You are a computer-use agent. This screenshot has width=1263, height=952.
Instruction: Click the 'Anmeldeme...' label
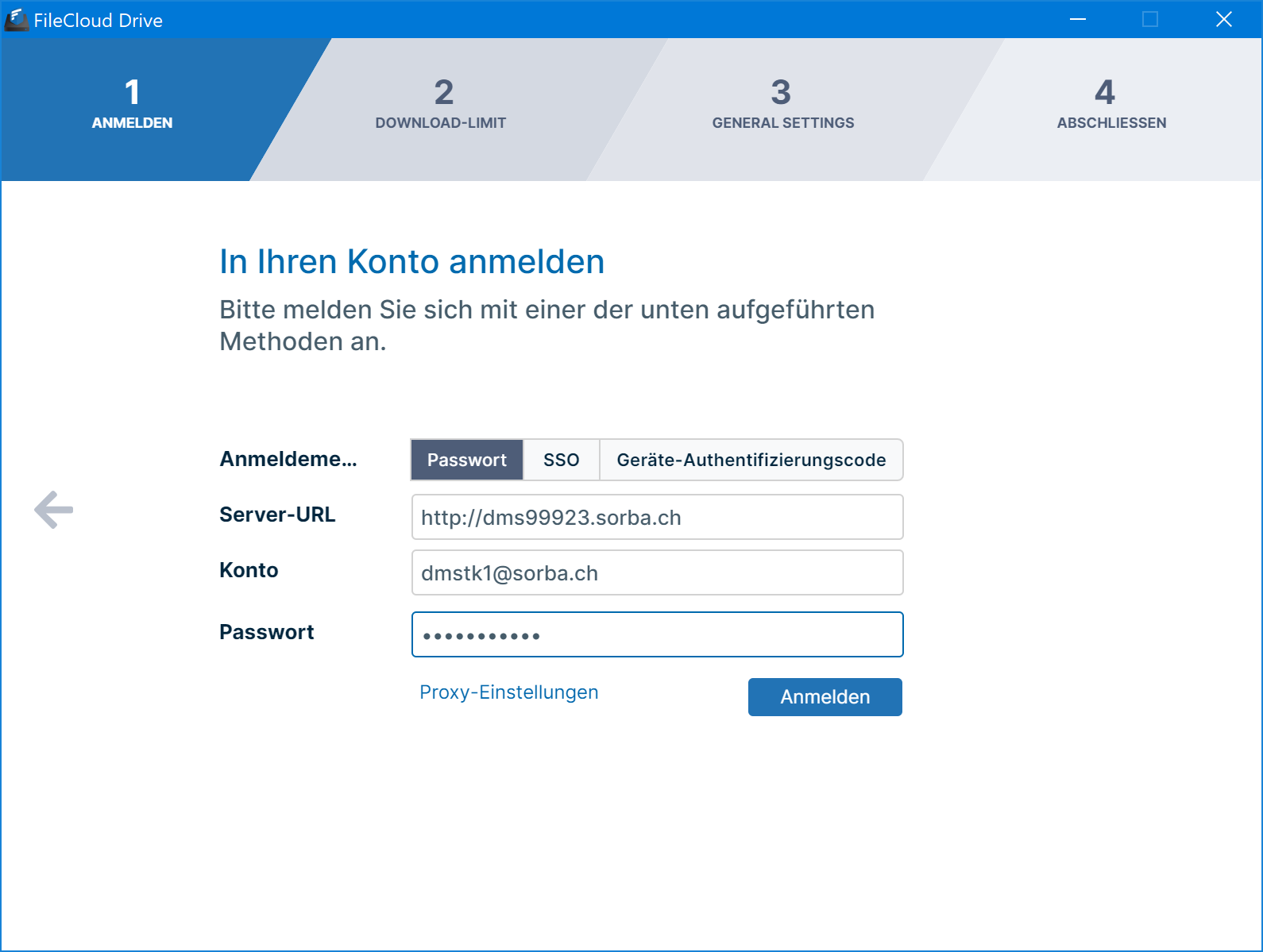288,459
